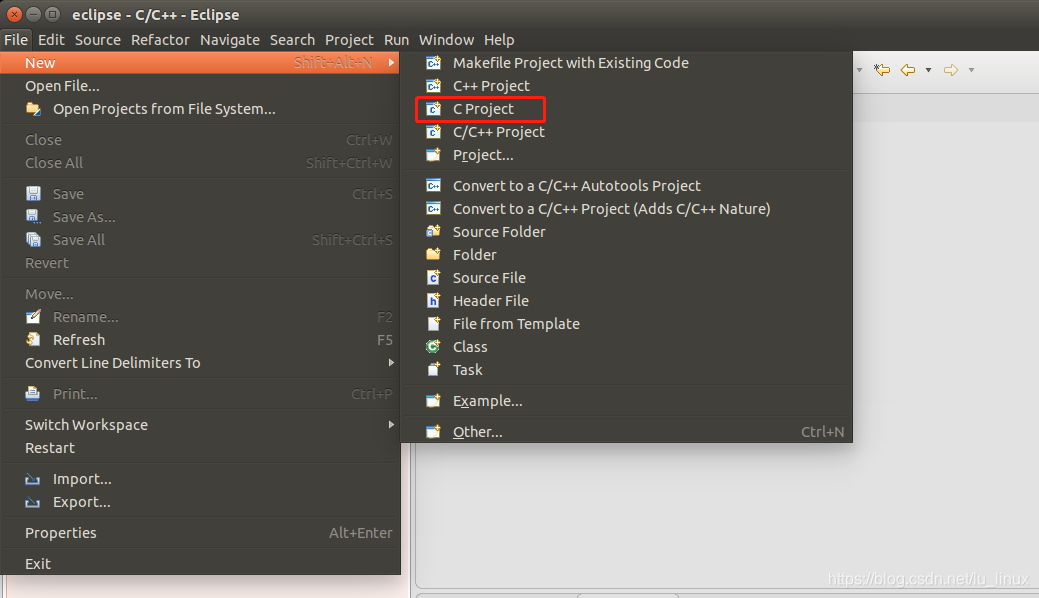This screenshot has height=598, width=1039.
Task: Open the Source menu
Action: point(97,40)
